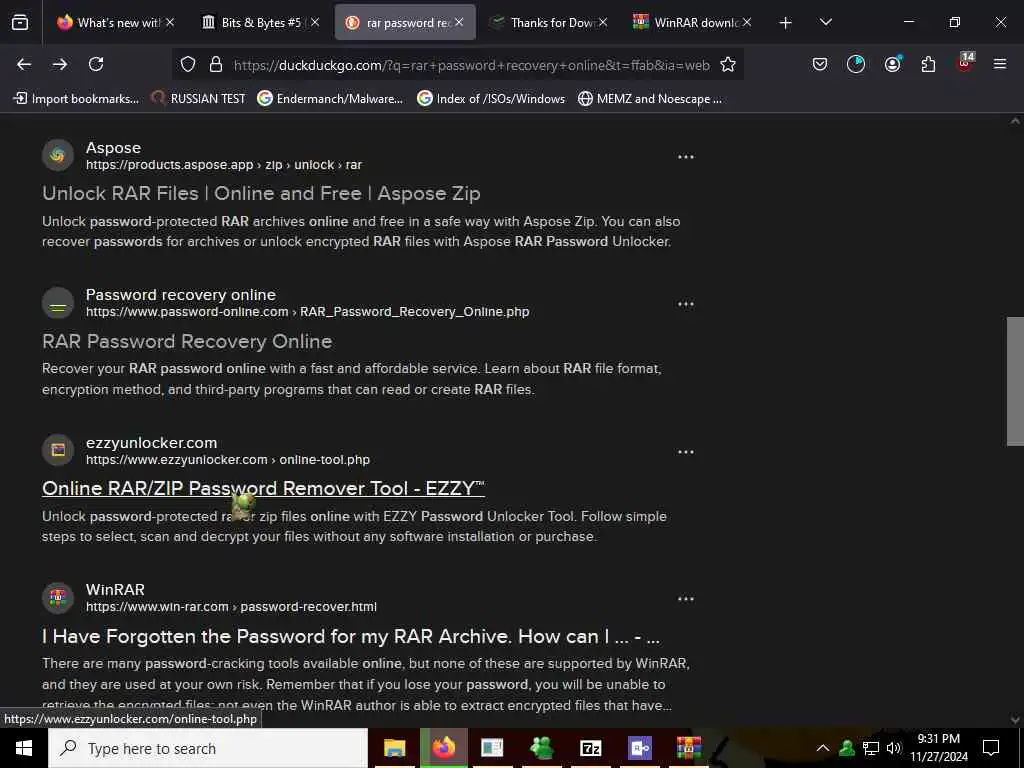Open green people app in taskbar

click(x=541, y=748)
